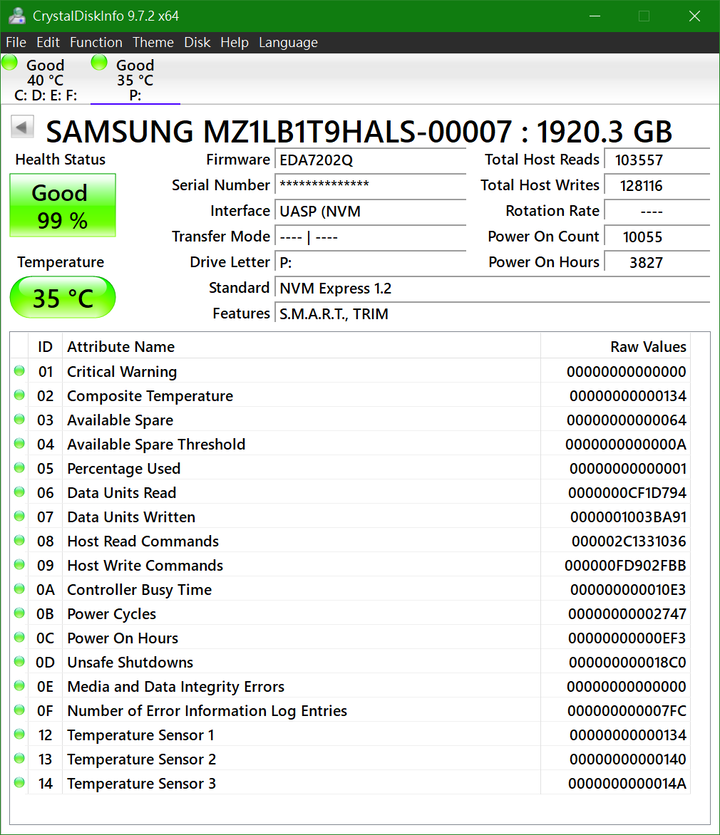720x835 pixels.
Task: Click status dot of Temperature Sensor 2 row
Action: pos(20,758)
